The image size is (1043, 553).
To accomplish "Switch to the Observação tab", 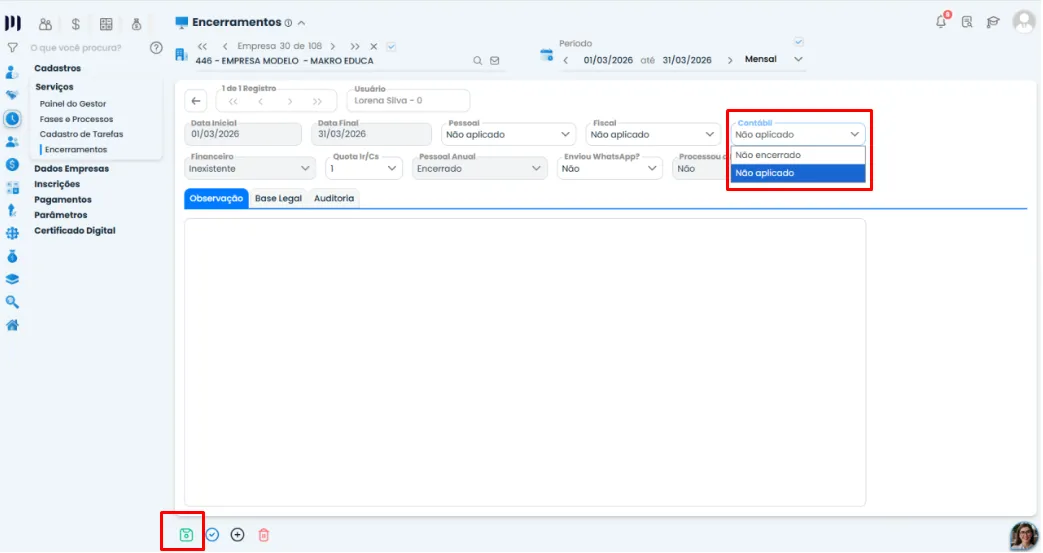I will coord(216,199).
